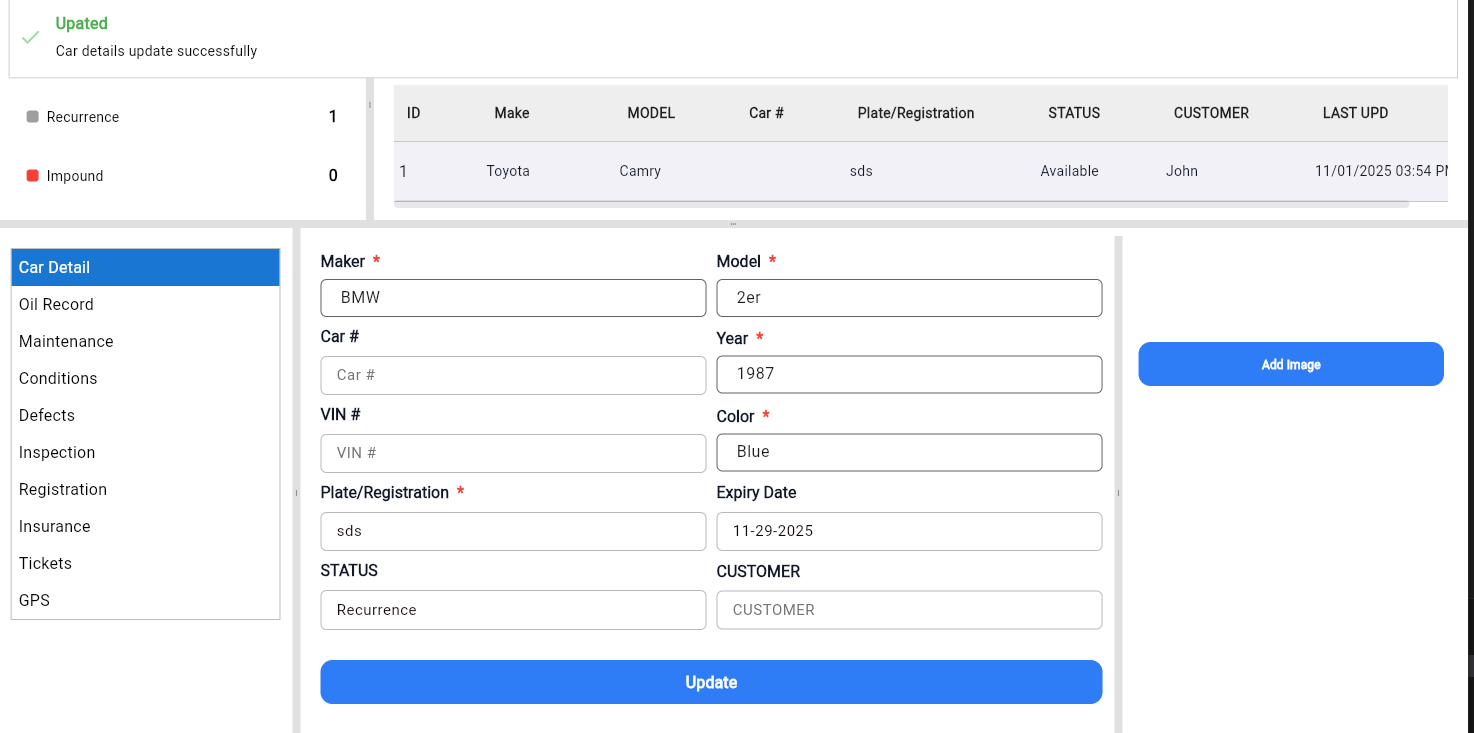Open the Expiry Date picker field
1474x733 pixels.
point(909,531)
